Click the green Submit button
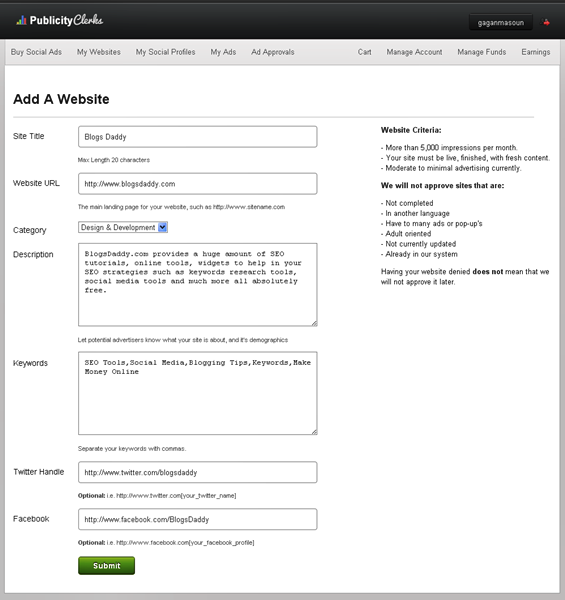This screenshot has width=565, height=600. [x=106, y=566]
